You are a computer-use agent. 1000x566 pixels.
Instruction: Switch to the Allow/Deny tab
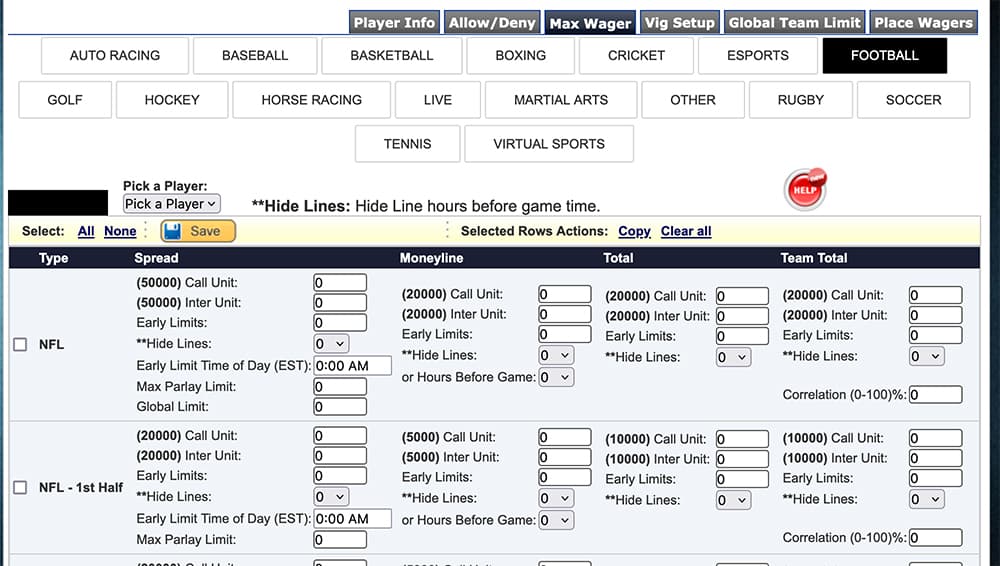tap(492, 23)
